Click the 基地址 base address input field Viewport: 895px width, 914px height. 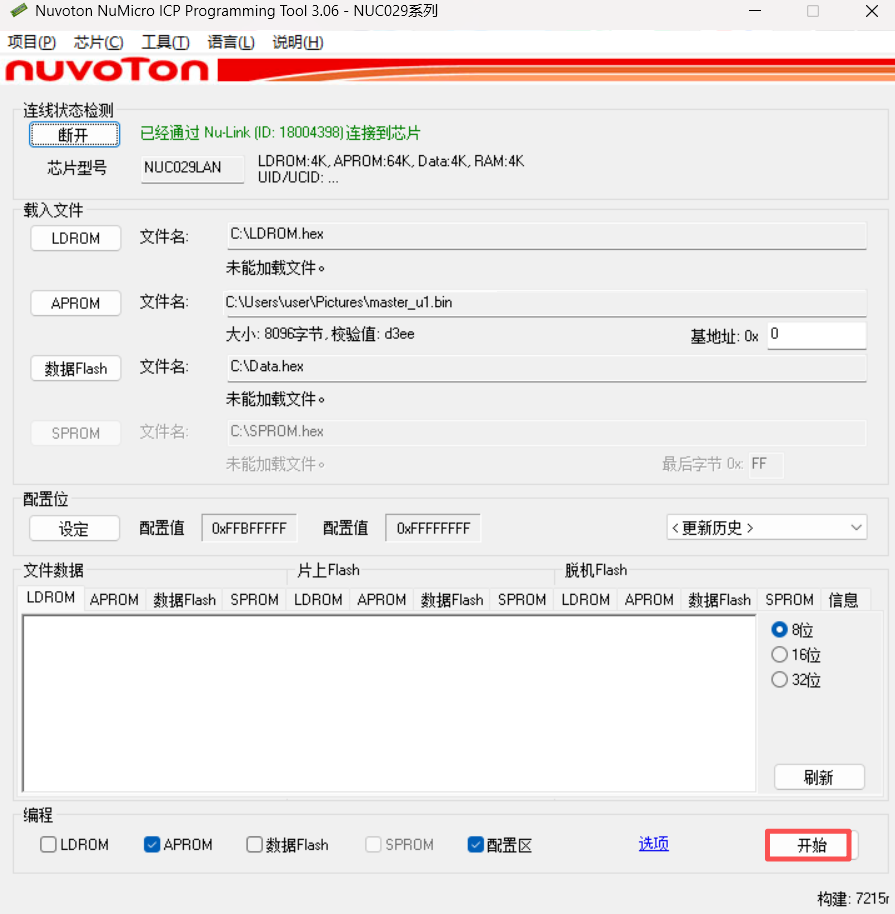pyautogui.click(x=815, y=335)
